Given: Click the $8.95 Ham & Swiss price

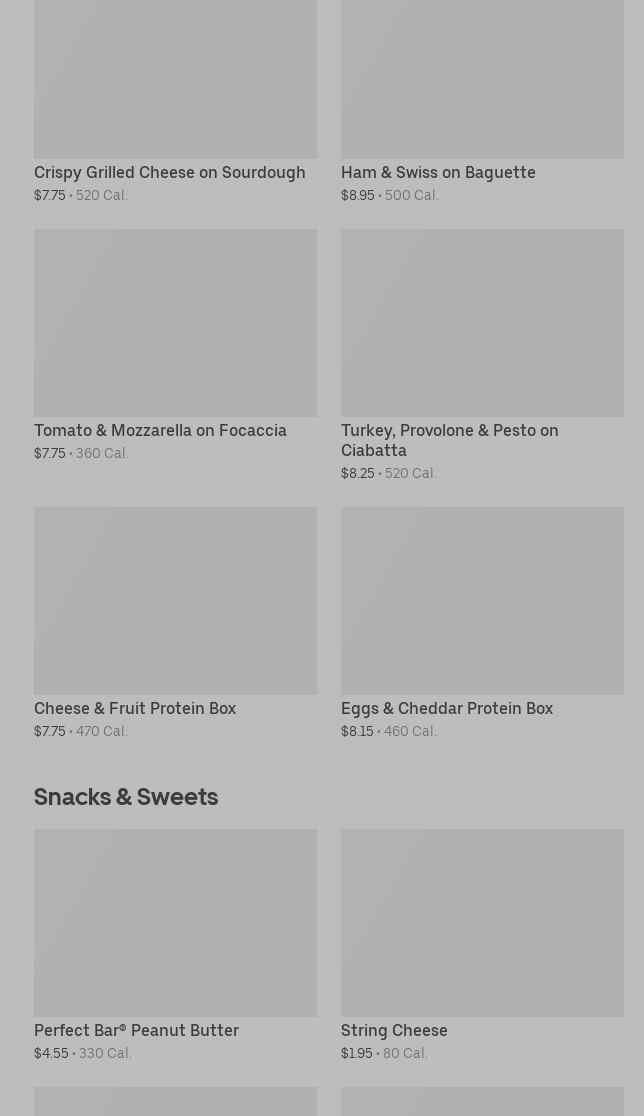Looking at the screenshot, I should click(357, 196).
